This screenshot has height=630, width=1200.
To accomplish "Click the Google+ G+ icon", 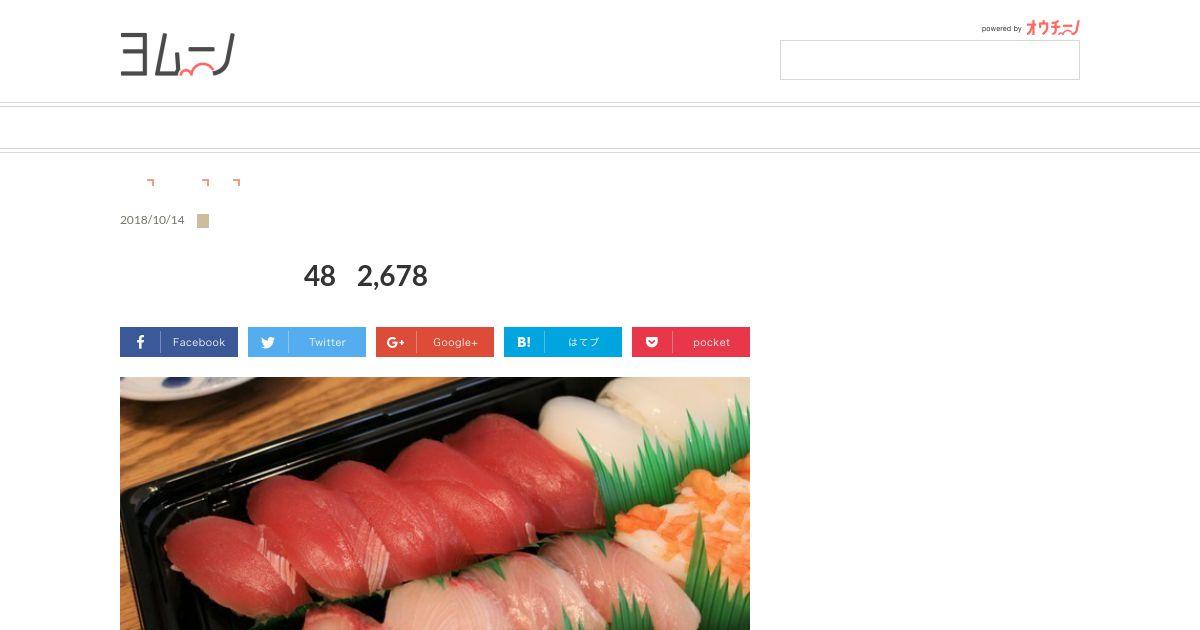I will (x=396, y=342).
